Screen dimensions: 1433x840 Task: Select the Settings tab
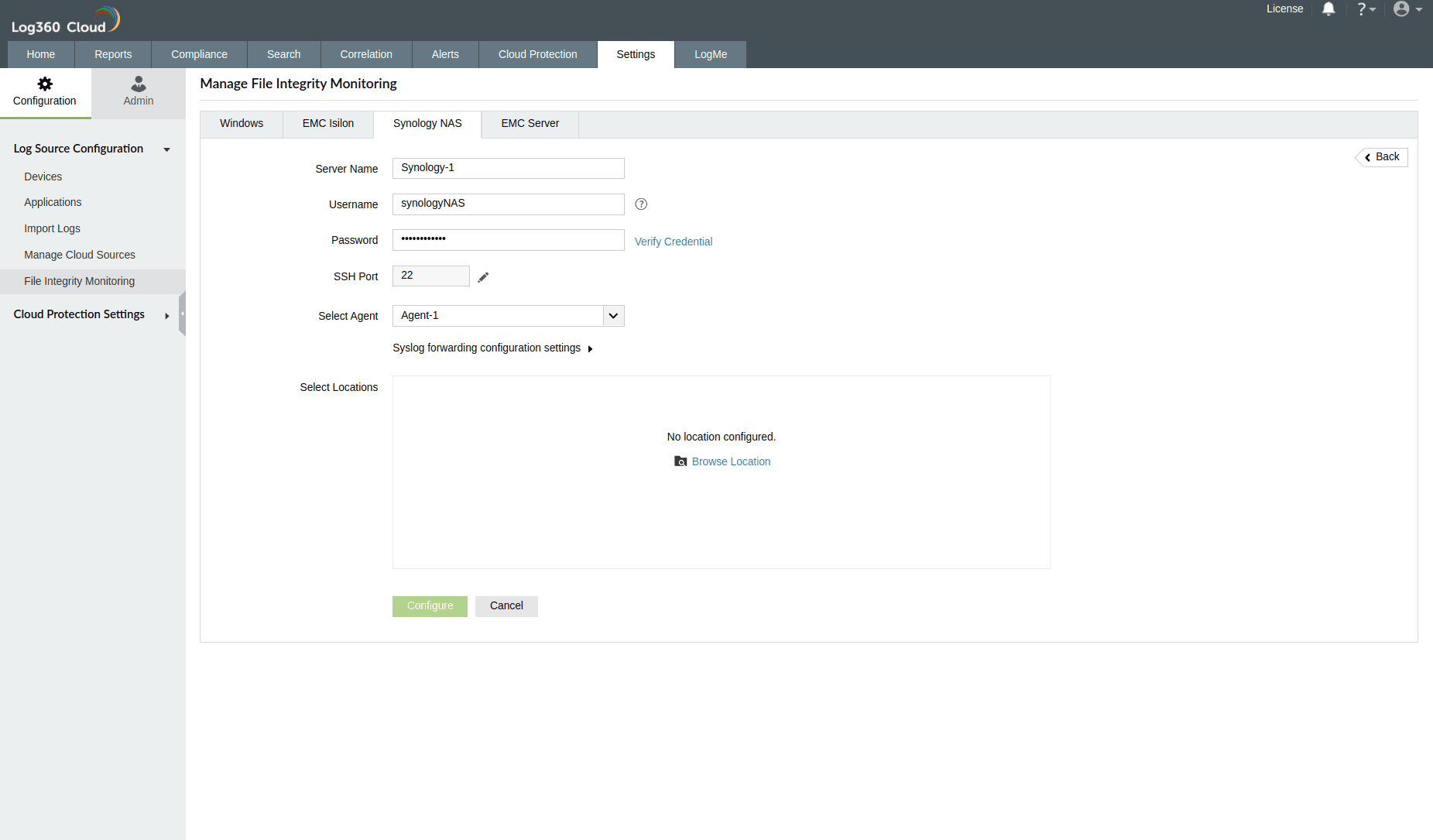click(636, 54)
